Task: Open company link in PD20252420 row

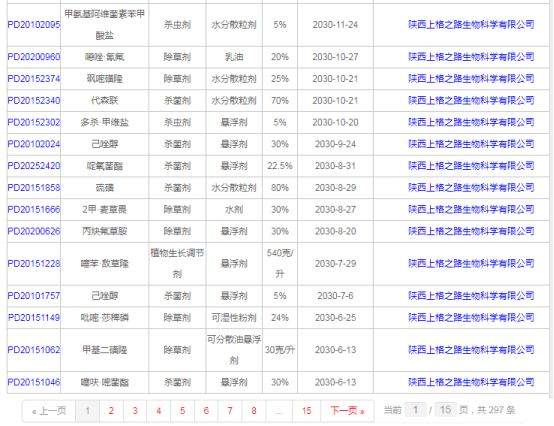Action: pyautogui.click(x=471, y=166)
